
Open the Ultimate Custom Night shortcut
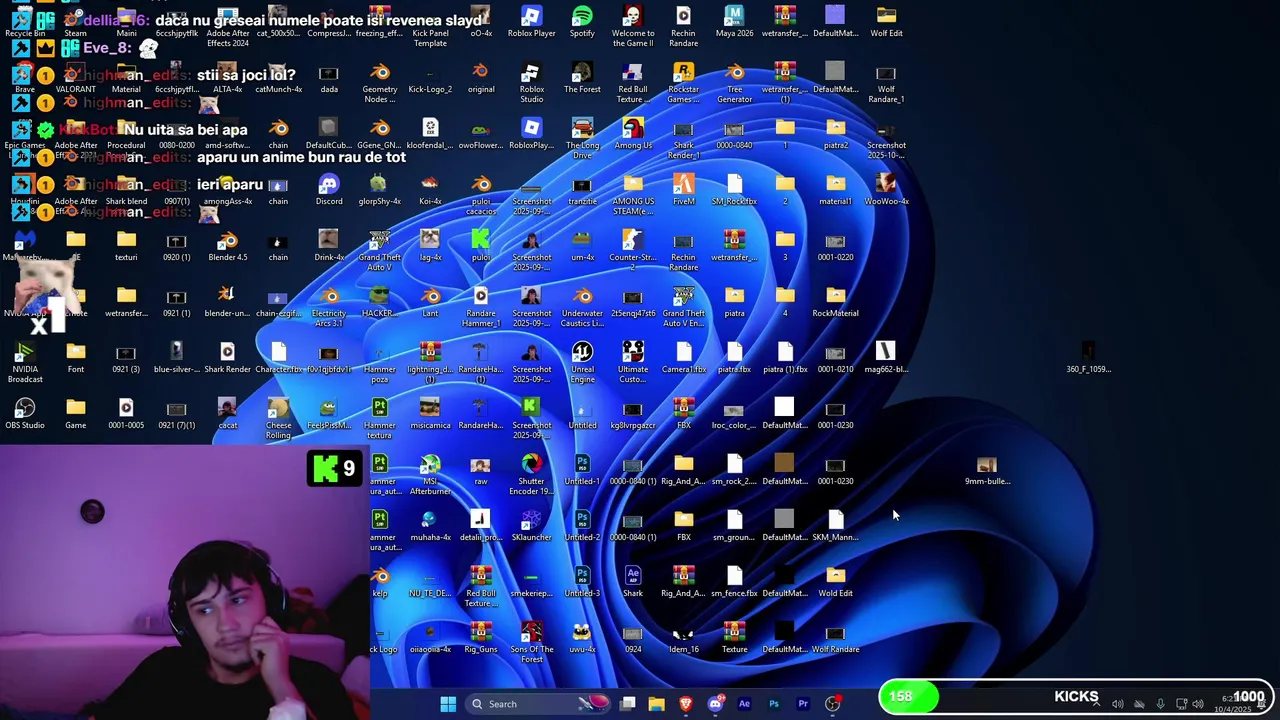pos(633,362)
